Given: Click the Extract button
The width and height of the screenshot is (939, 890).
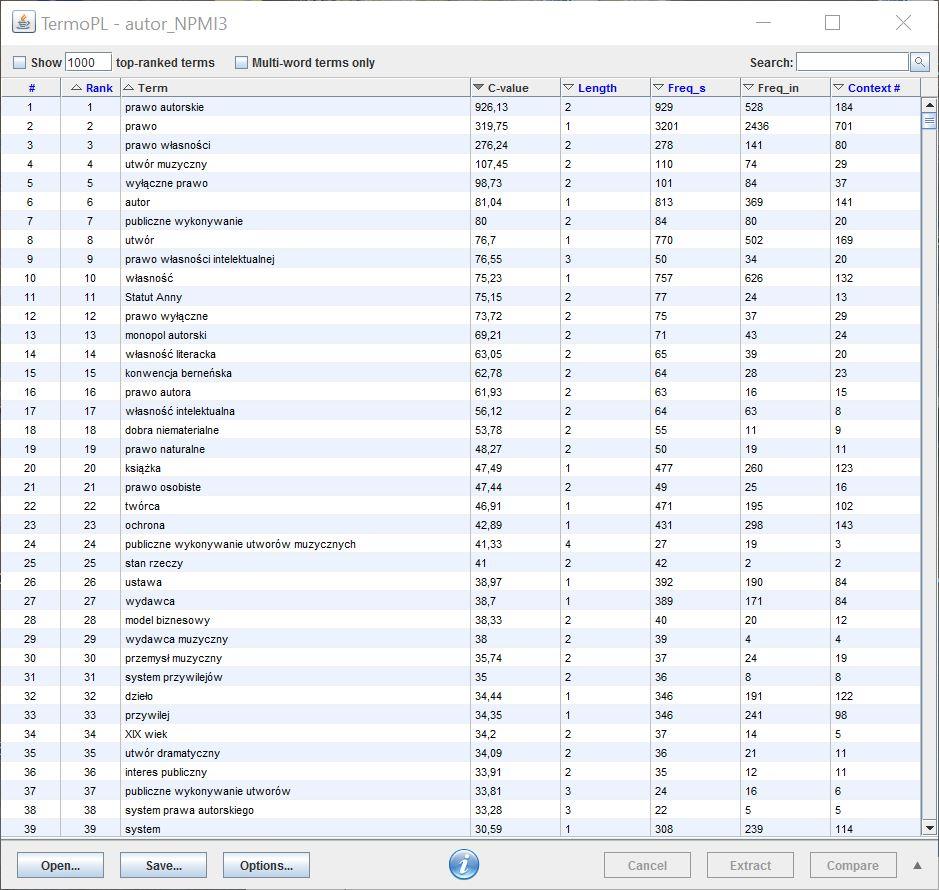Looking at the screenshot, I should [750, 865].
